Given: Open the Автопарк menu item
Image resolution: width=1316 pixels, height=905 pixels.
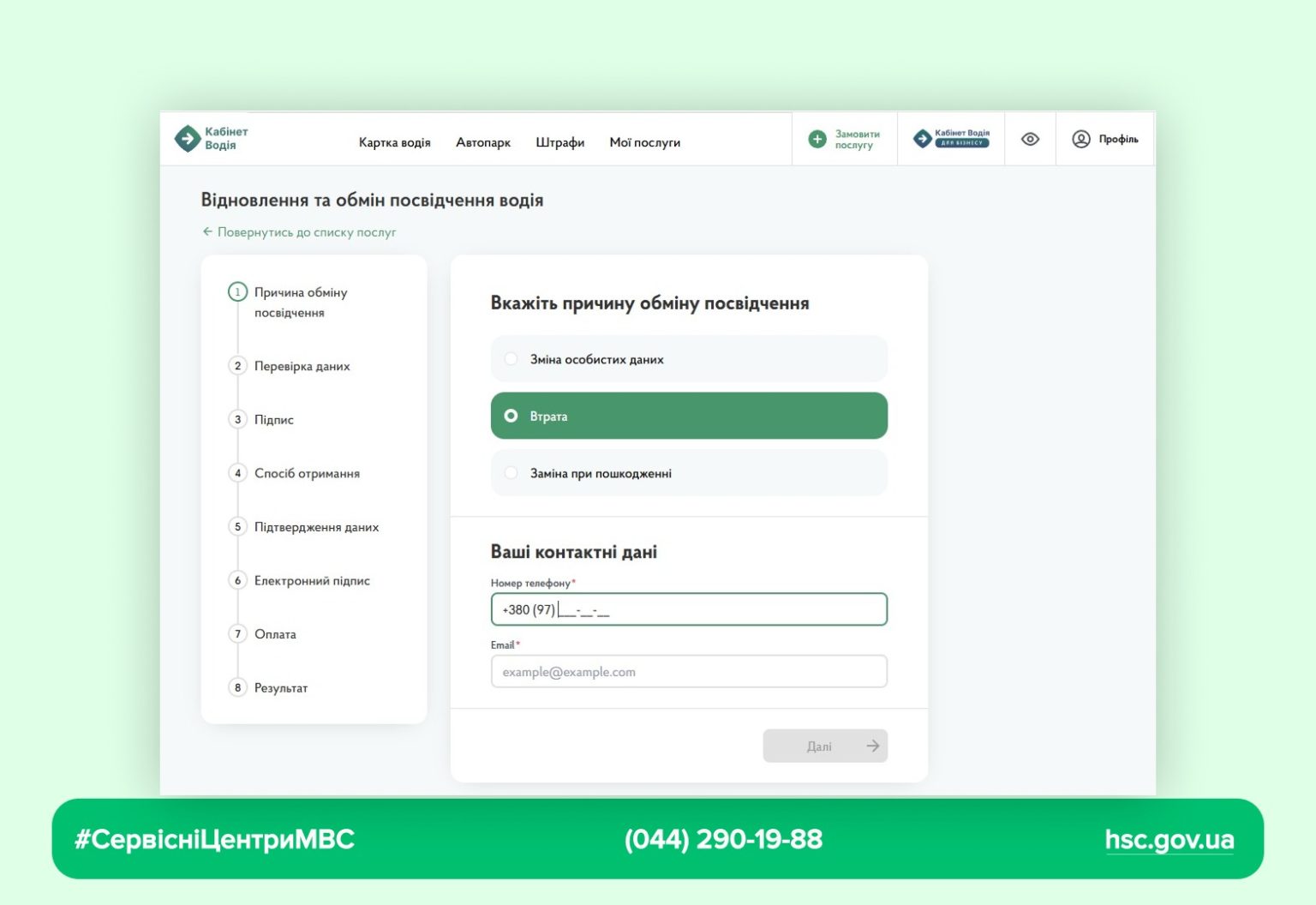Looking at the screenshot, I should pyautogui.click(x=483, y=142).
